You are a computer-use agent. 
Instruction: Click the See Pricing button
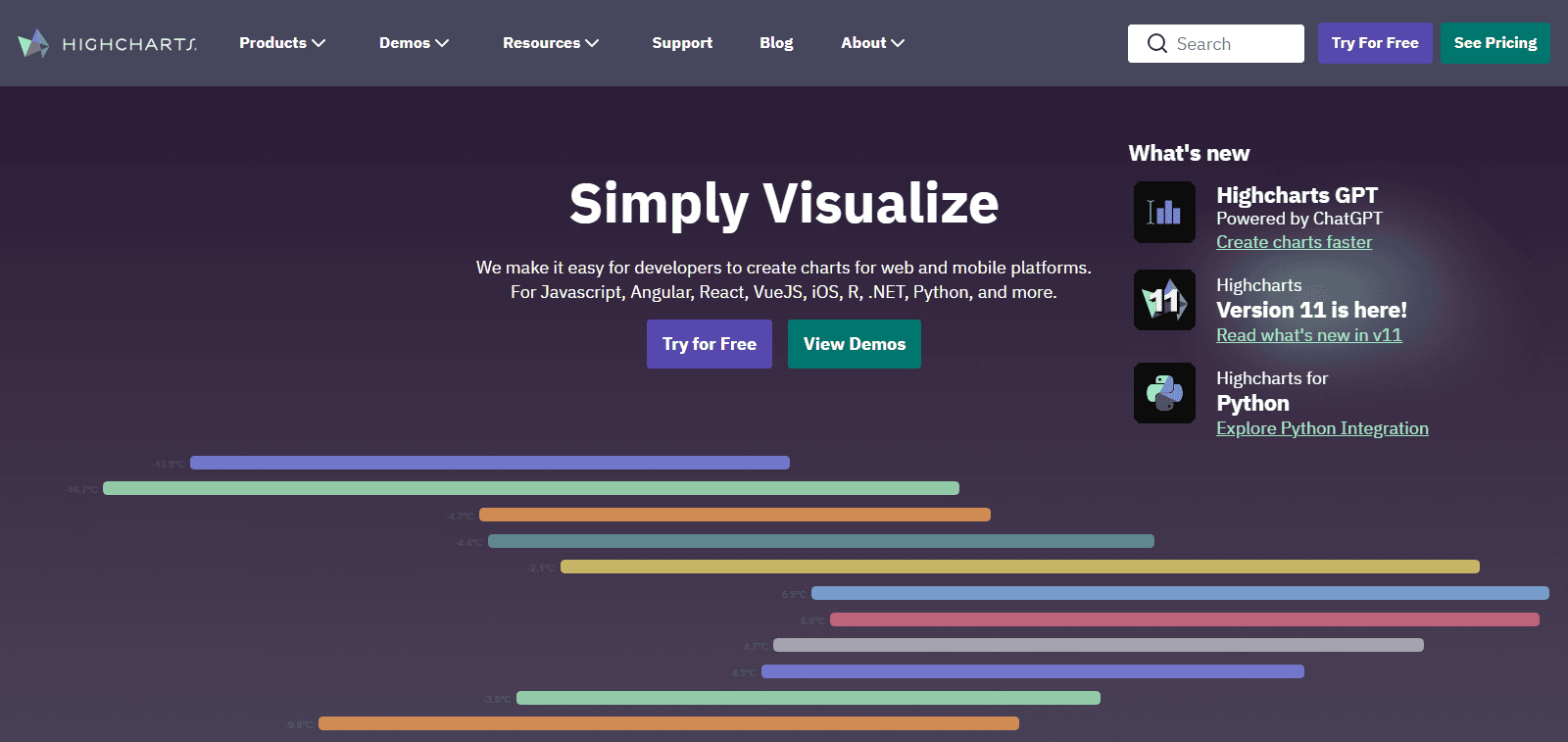(x=1494, y=43)
